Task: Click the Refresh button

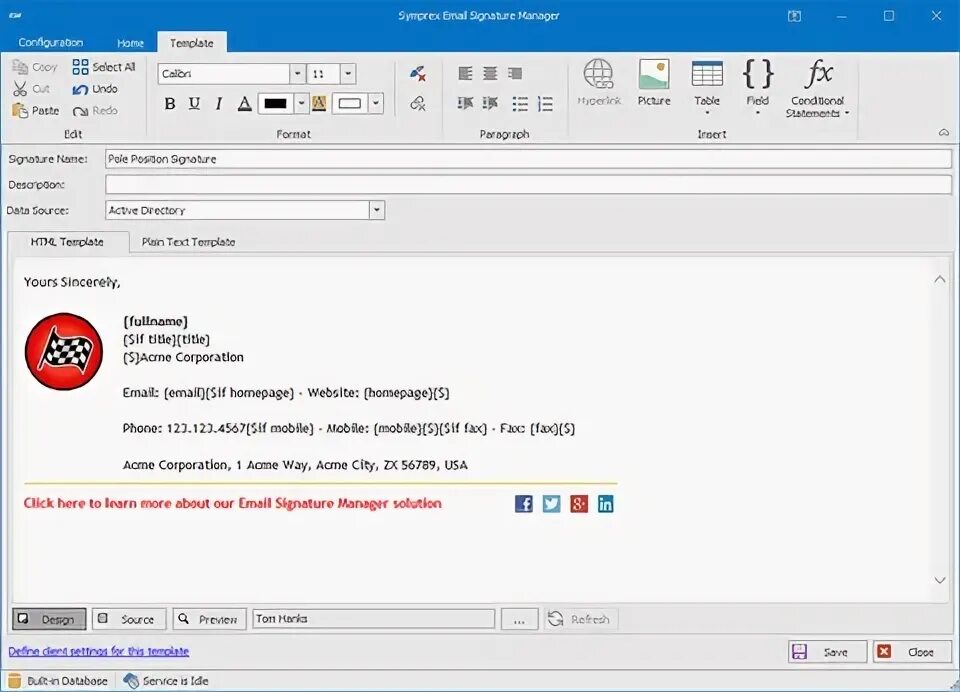Action: [579, 619]
